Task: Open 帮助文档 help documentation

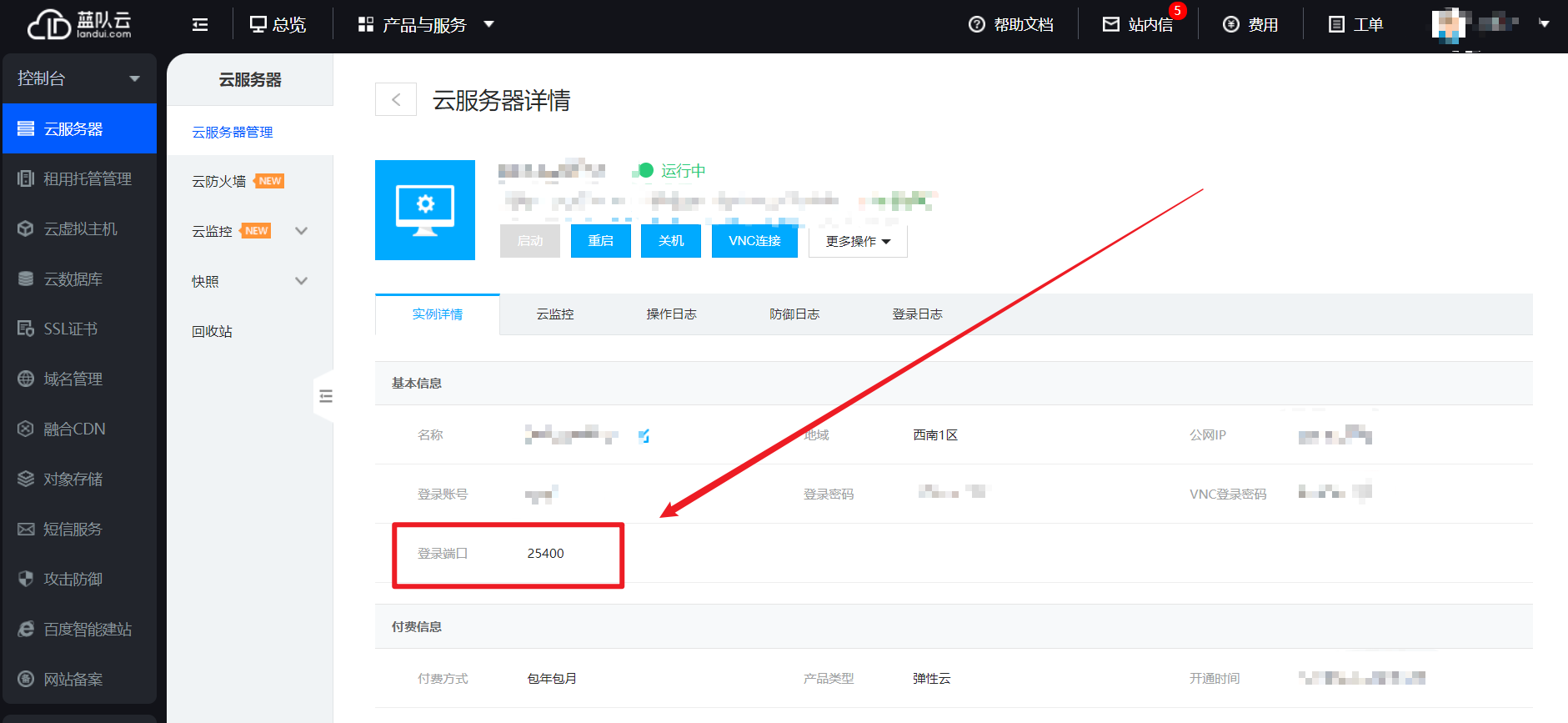Action: pyautogui.click(x=1011, y=25)
